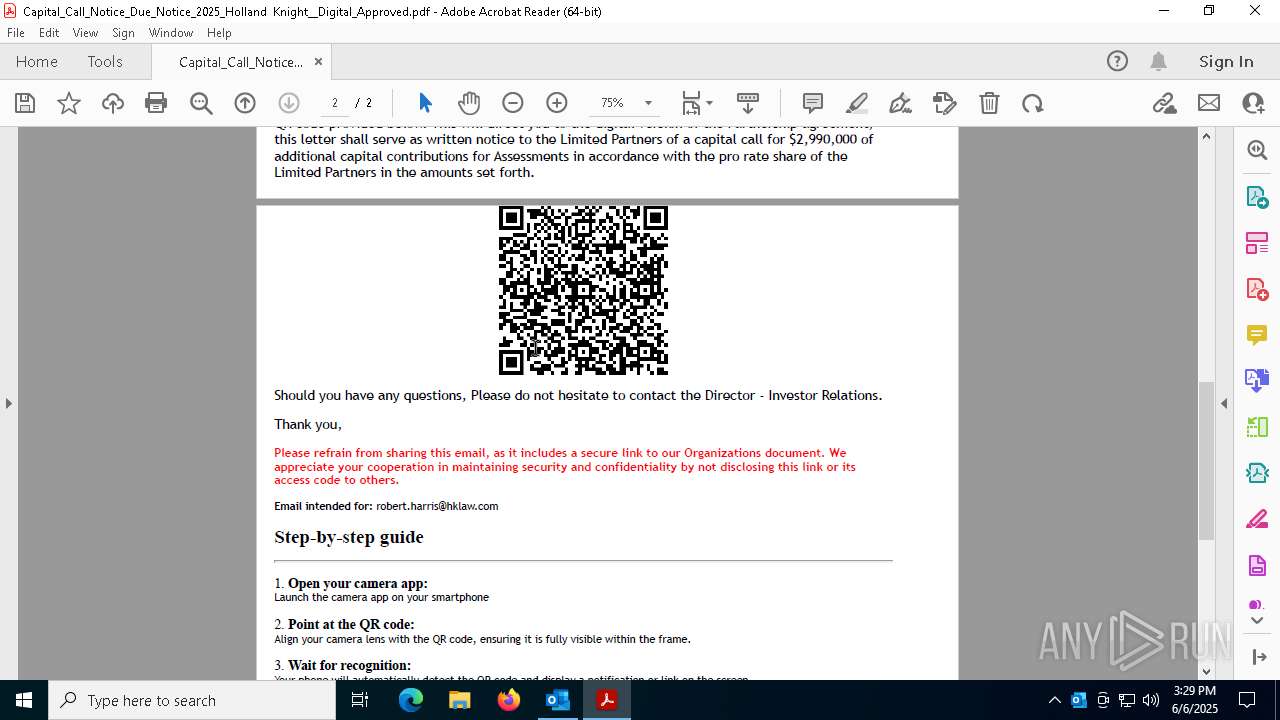Click the QR code image
Screen dimensions: 1280x720
click(x=583, y=290)
